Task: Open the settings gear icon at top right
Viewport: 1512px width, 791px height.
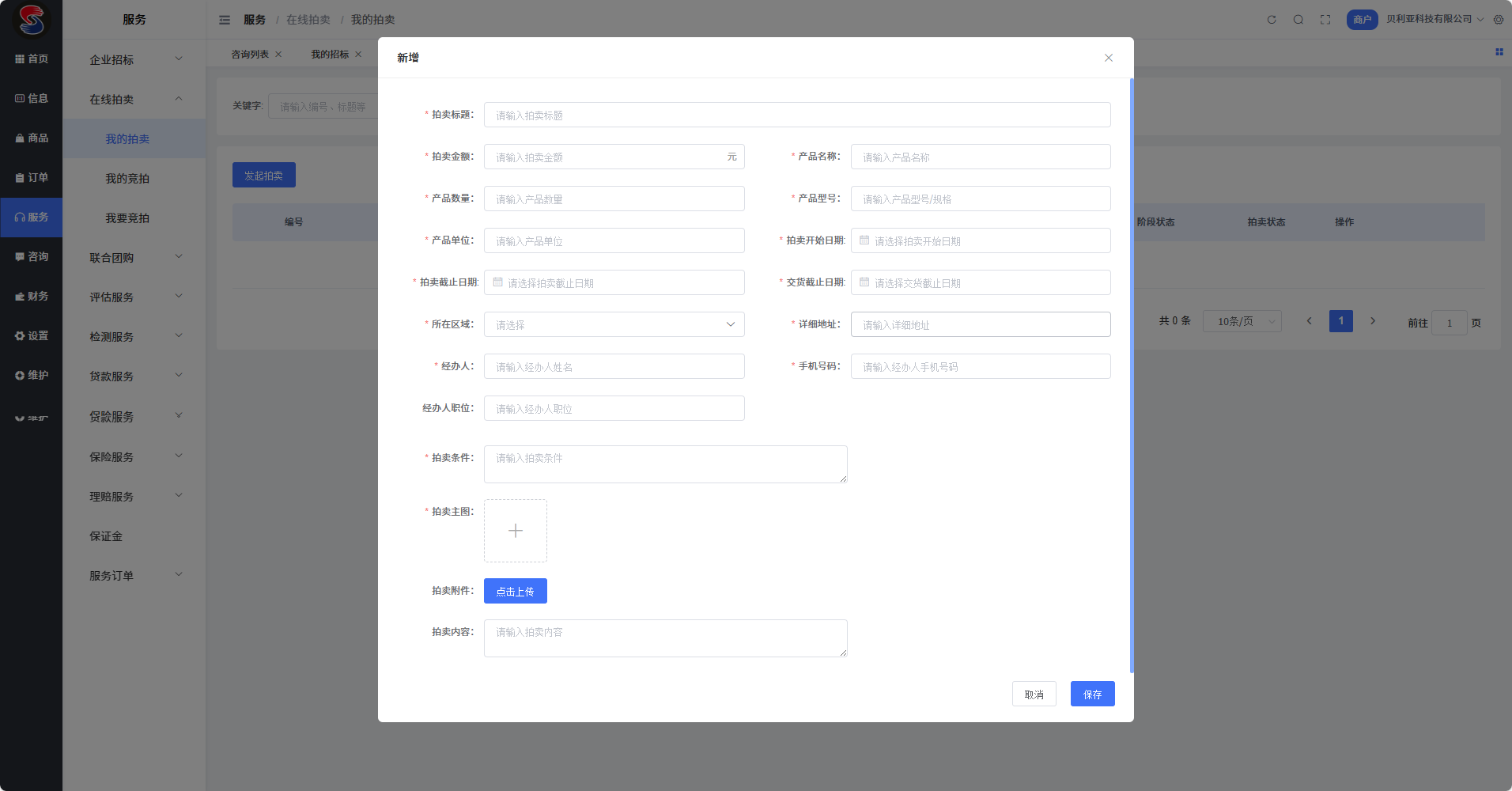Action: (x=1499, y=20)
